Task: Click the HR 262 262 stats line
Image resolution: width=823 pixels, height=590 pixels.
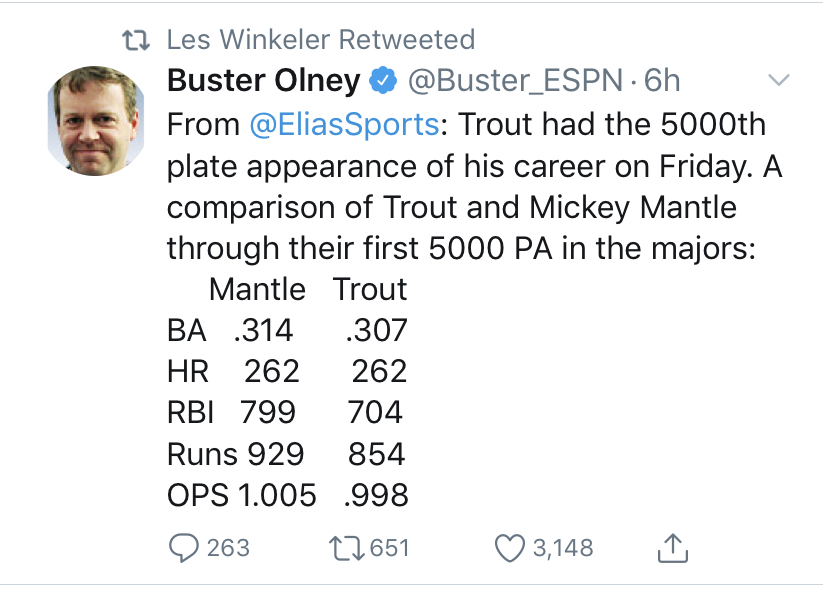Action: 287,371
